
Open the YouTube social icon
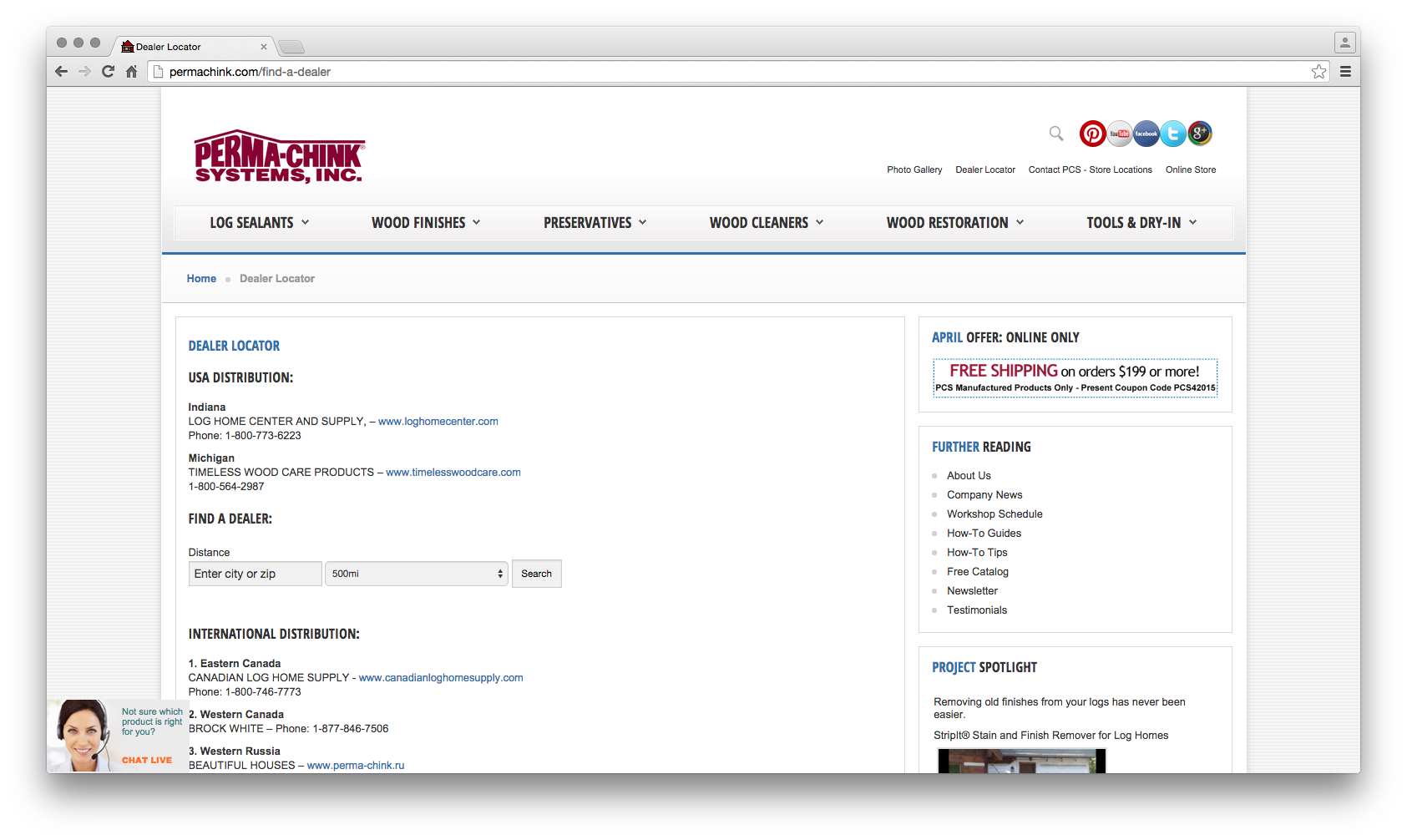1120,134
